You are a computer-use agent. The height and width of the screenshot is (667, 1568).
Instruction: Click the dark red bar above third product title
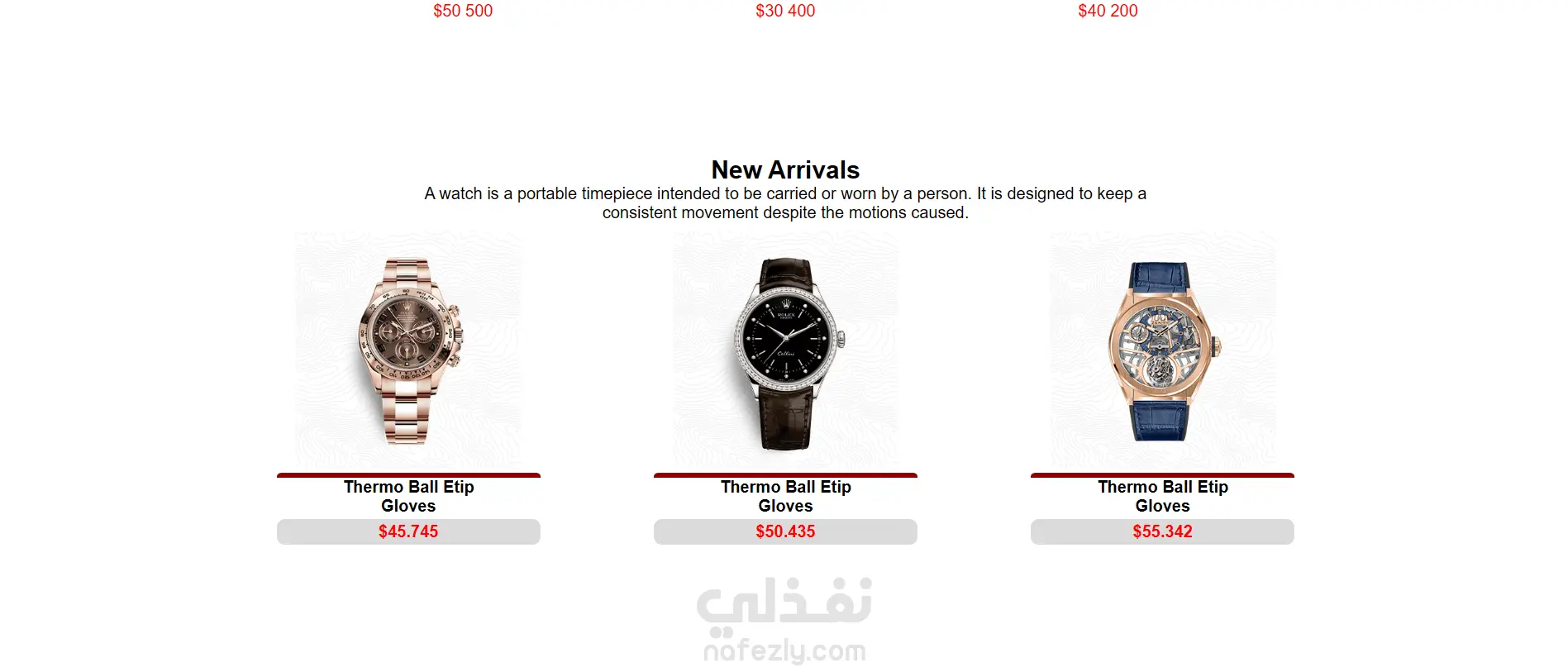pyautogui.click(x=1162, y=475)
